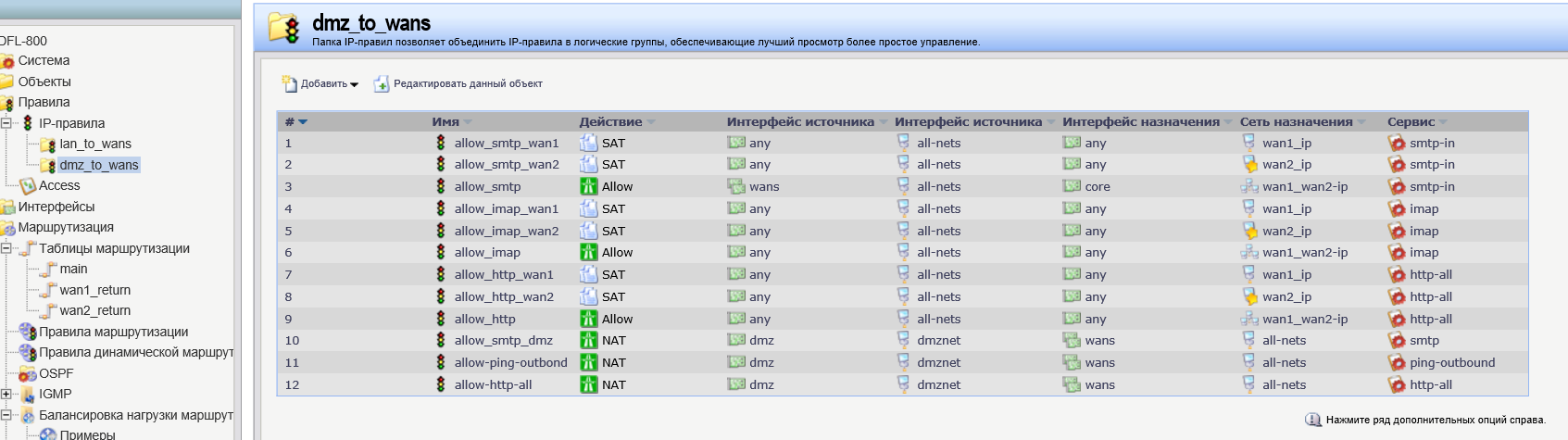Screen dimensions: 1568x440
Task: Collapse Балансировка нагрузки tree node
Action: [6, 415]
